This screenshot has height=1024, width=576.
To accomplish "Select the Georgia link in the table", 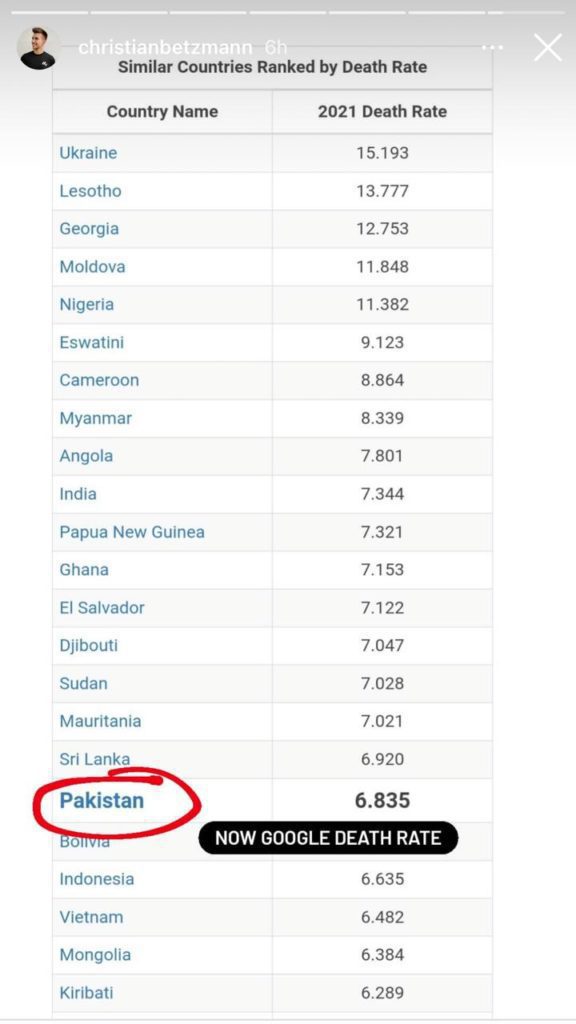I will (89, 229).
